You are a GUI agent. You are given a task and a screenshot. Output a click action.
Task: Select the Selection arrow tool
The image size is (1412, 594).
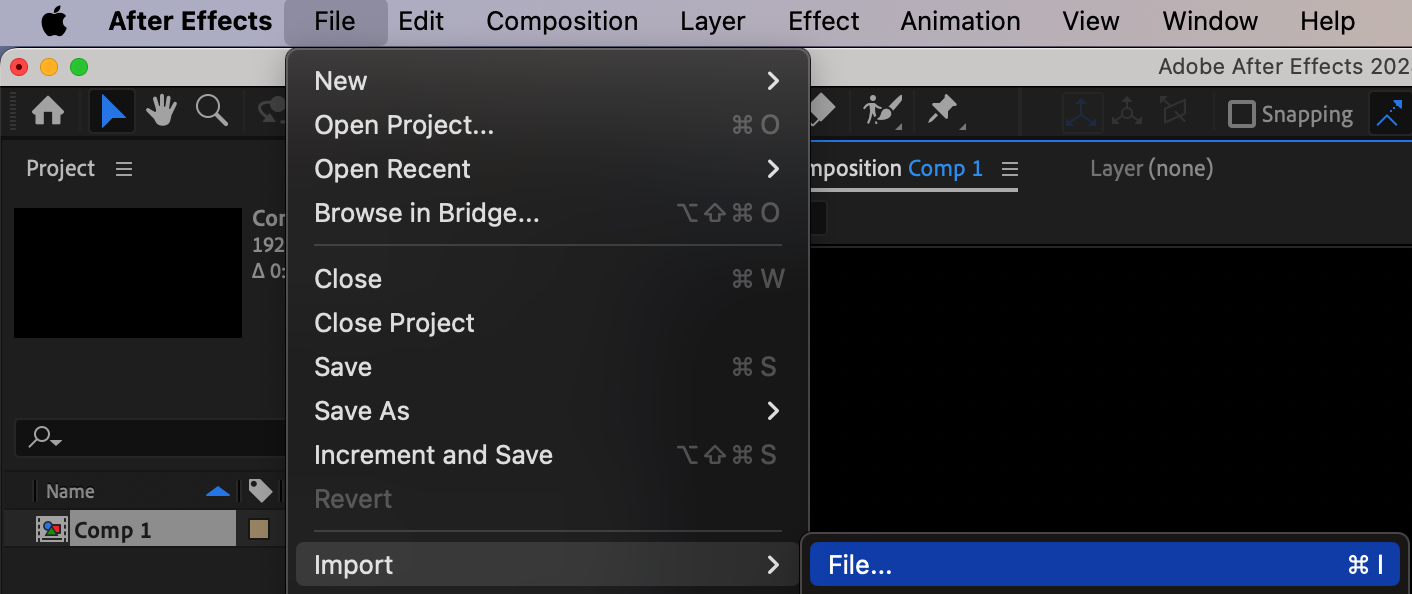113,111
